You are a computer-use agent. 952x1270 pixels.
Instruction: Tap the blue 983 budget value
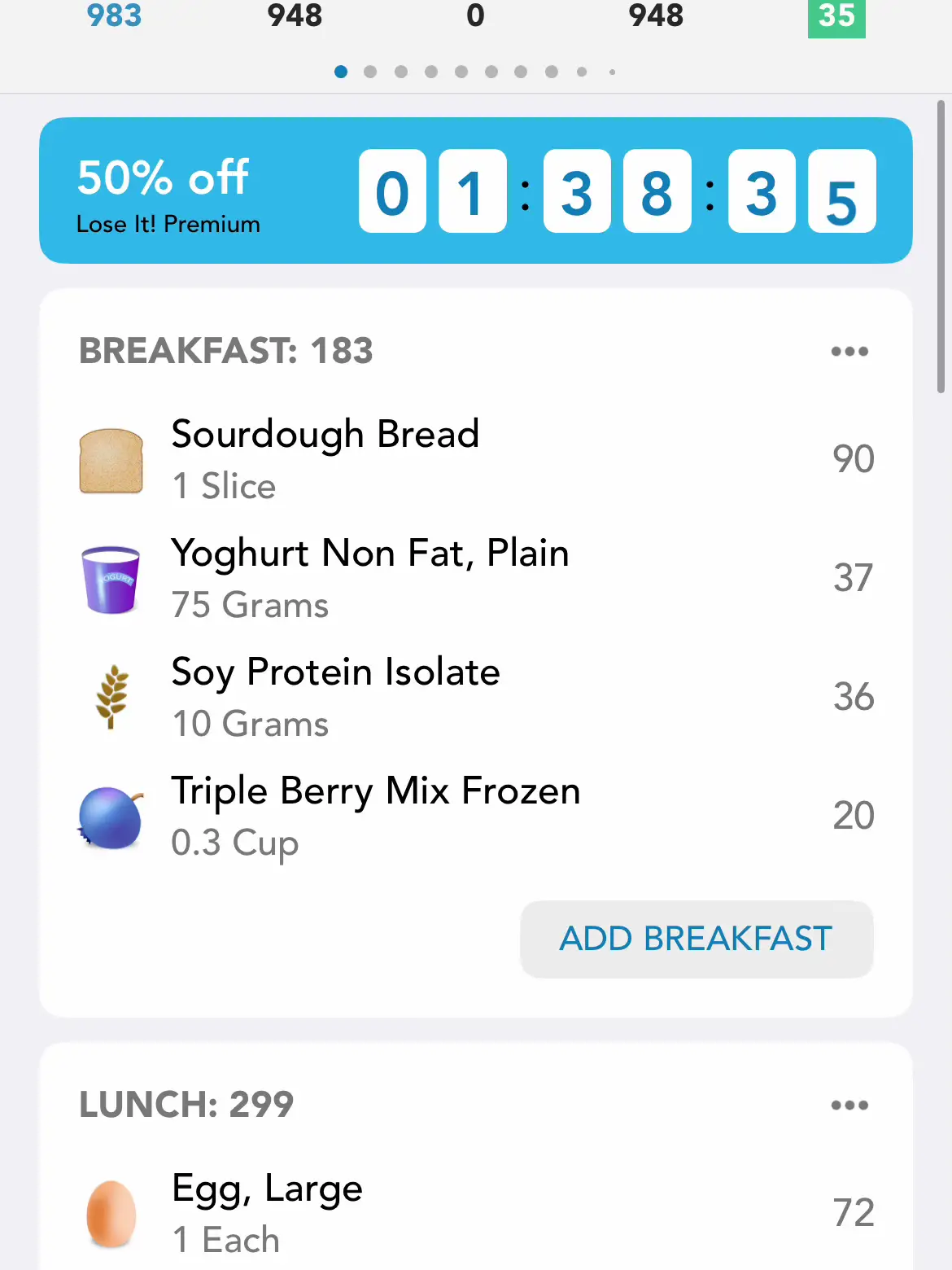pyautogui.click(x=114, y=16)
